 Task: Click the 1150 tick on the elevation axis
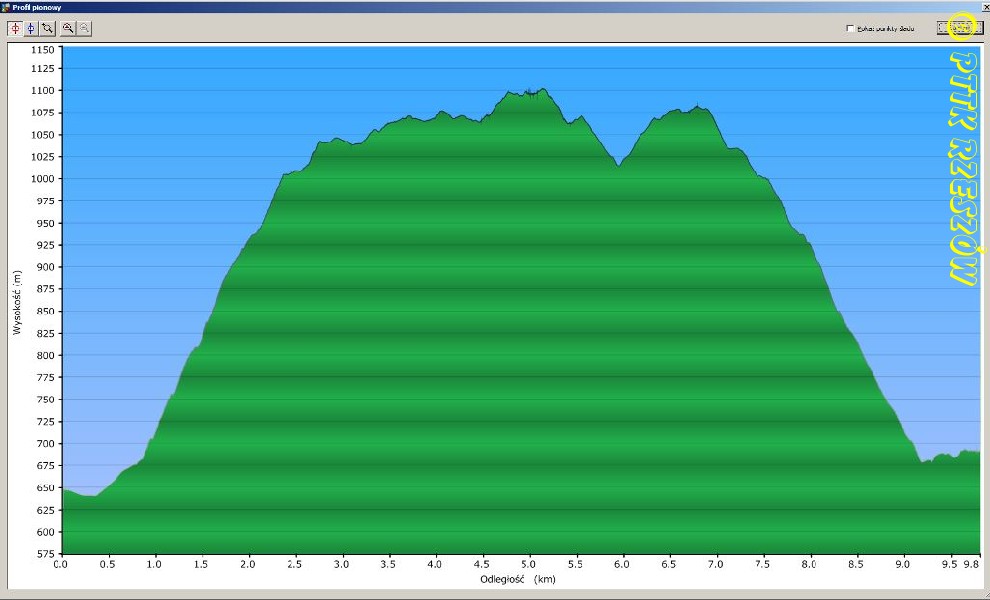pyautogui.click(x=44, y=48)
